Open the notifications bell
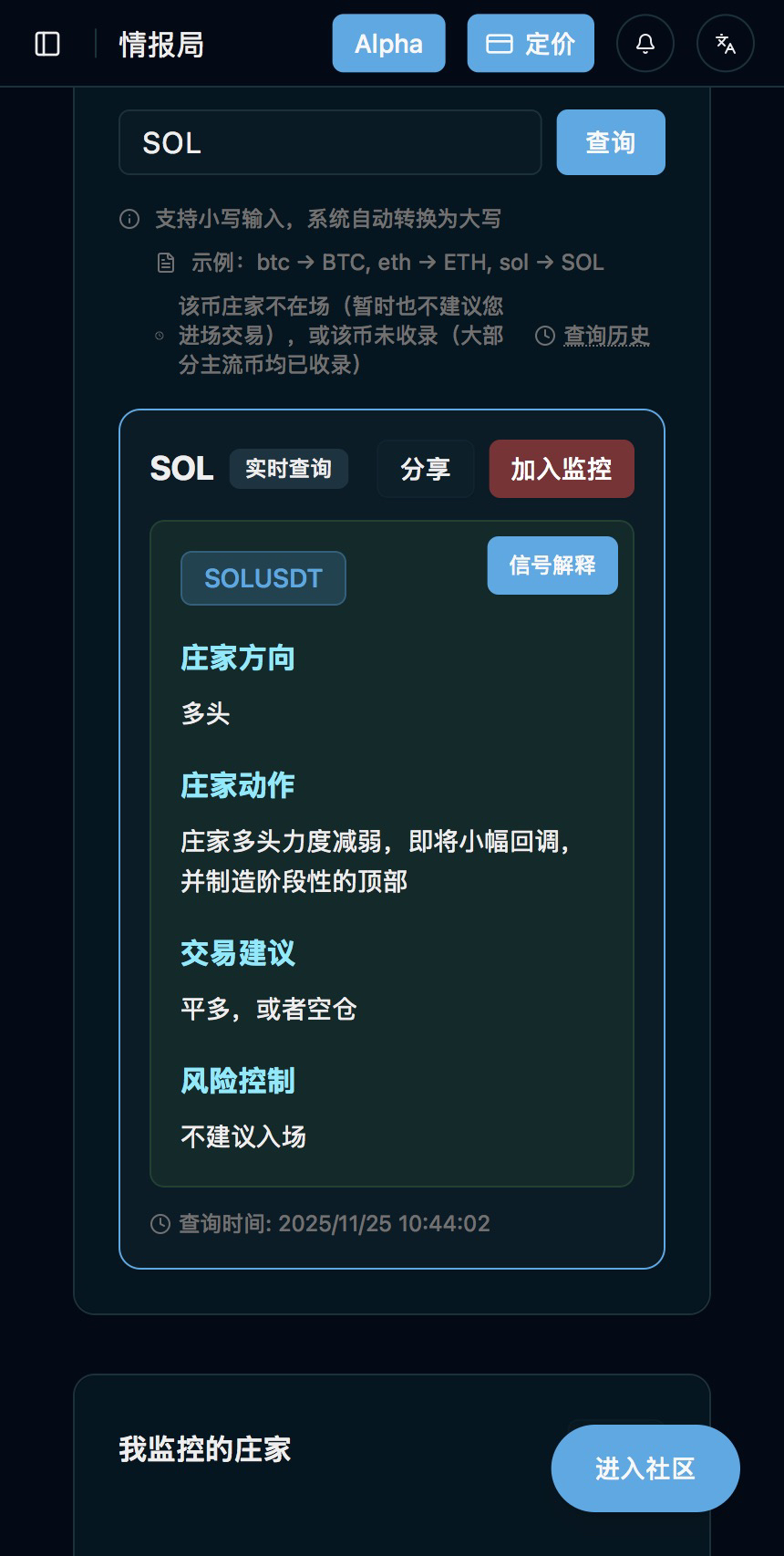 [645, 44]
